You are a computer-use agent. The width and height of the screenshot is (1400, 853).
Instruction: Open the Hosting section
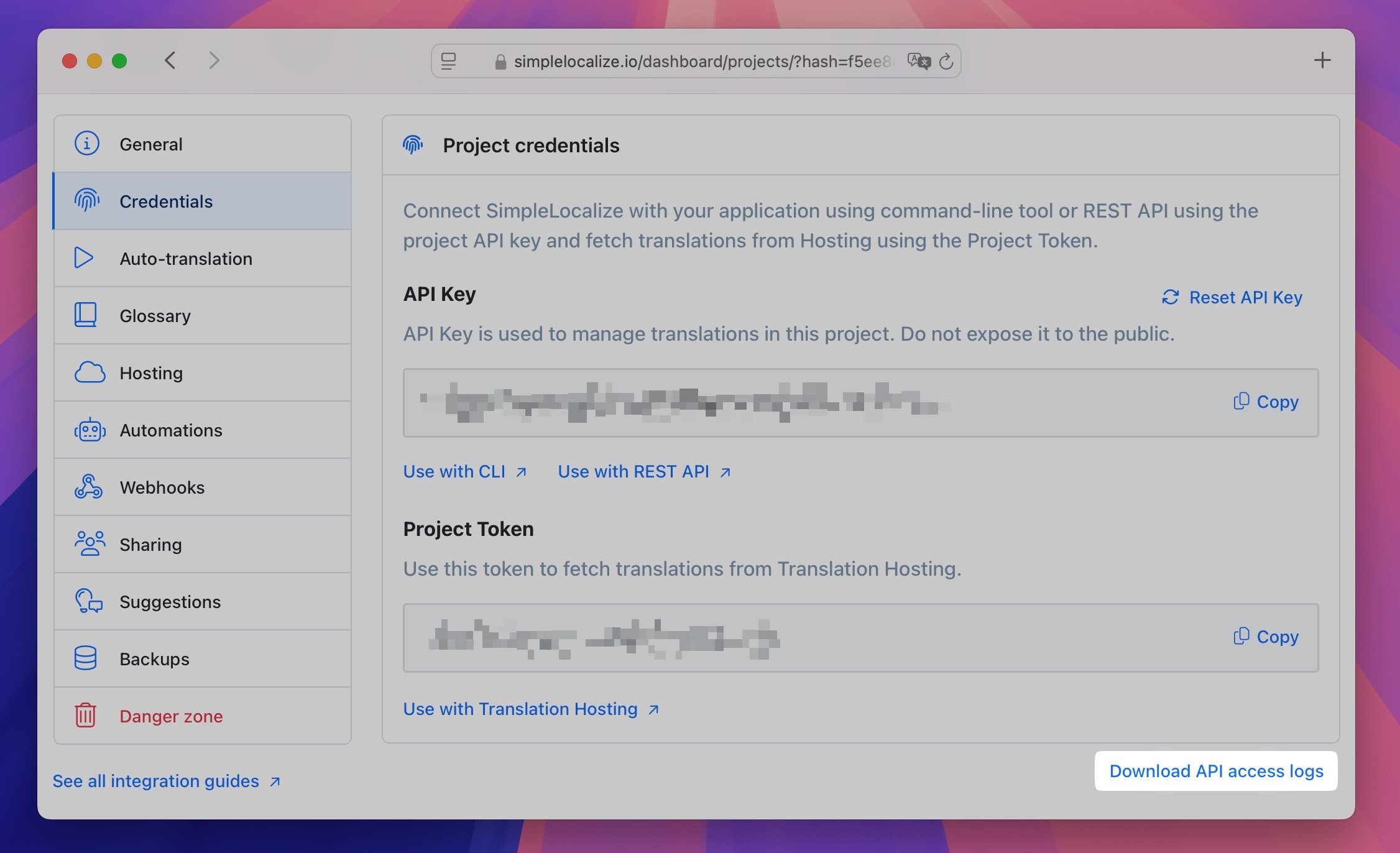click(x=203, y=373)
